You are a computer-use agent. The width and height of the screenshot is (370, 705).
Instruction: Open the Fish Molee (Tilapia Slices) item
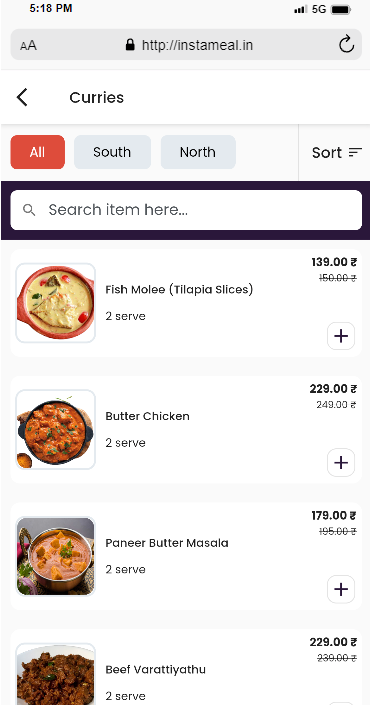[x=179, y=290]
